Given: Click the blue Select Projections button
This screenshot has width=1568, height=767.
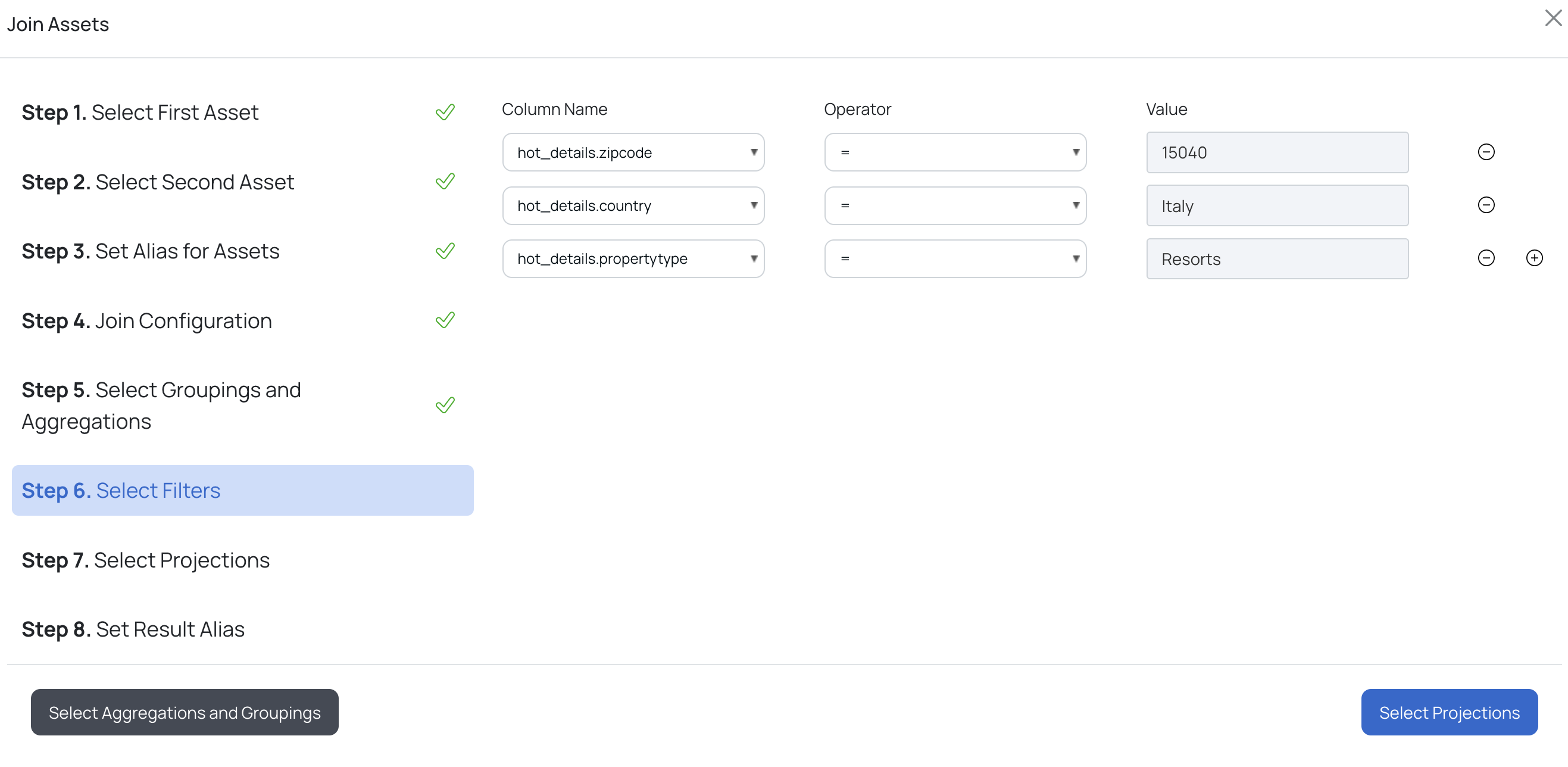Looking at the screenshot, I should (1450, 713).
